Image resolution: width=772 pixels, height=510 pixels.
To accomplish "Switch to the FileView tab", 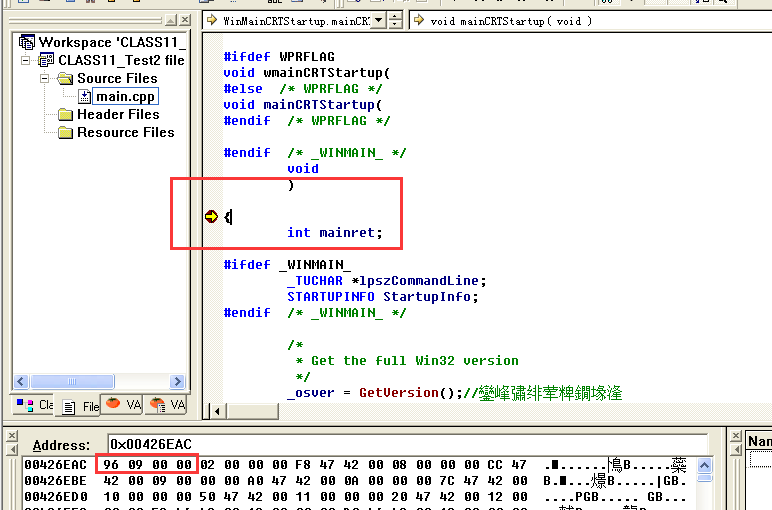I will [x=82, y=407].
